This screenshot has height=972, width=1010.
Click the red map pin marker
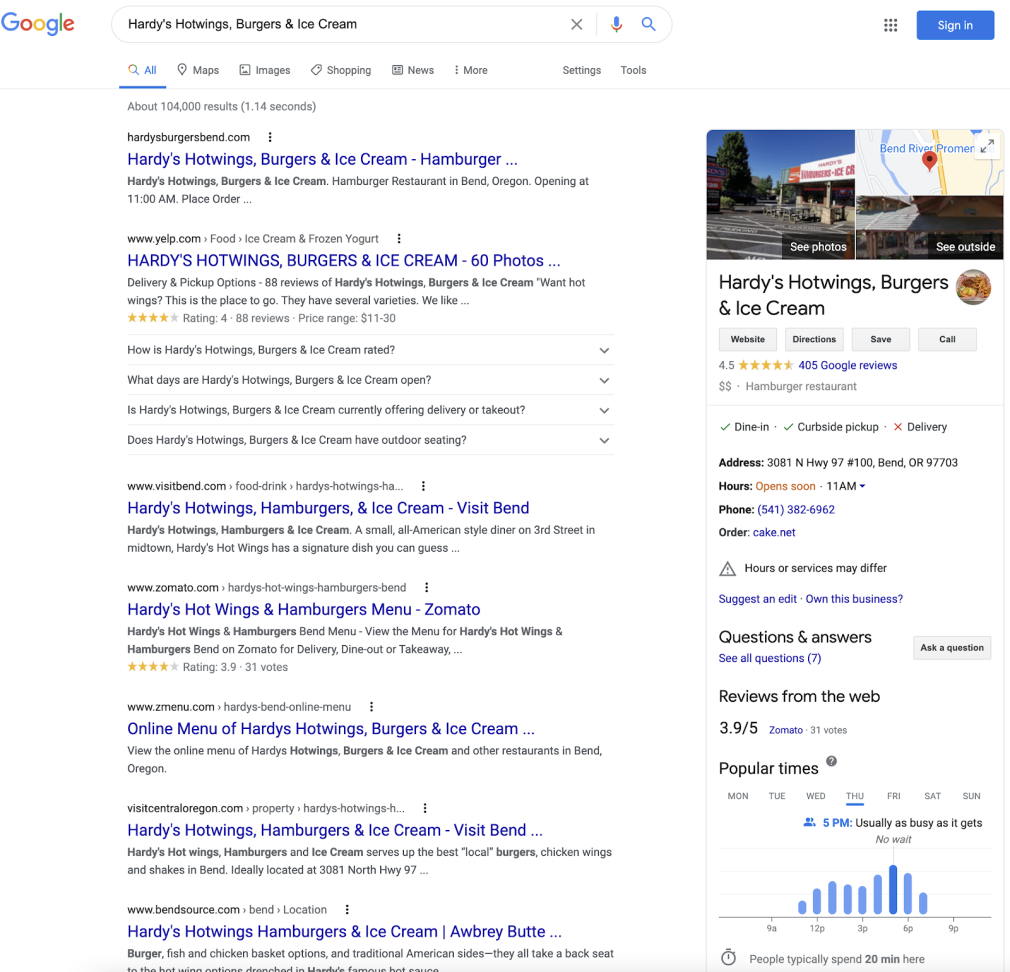coord(929,160)
